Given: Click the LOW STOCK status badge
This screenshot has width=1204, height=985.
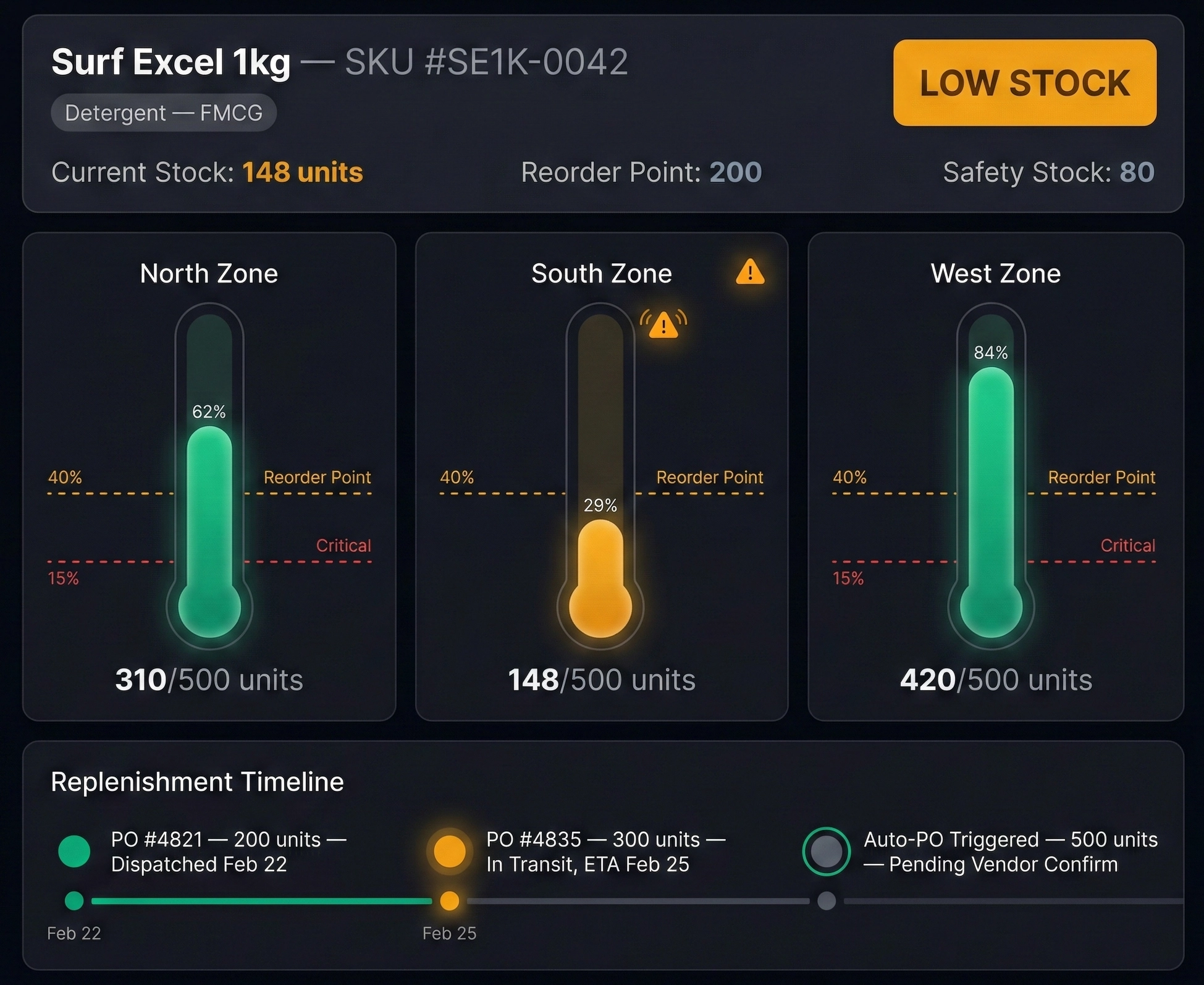Looking at the screenshot, I should click(1024, 82).
